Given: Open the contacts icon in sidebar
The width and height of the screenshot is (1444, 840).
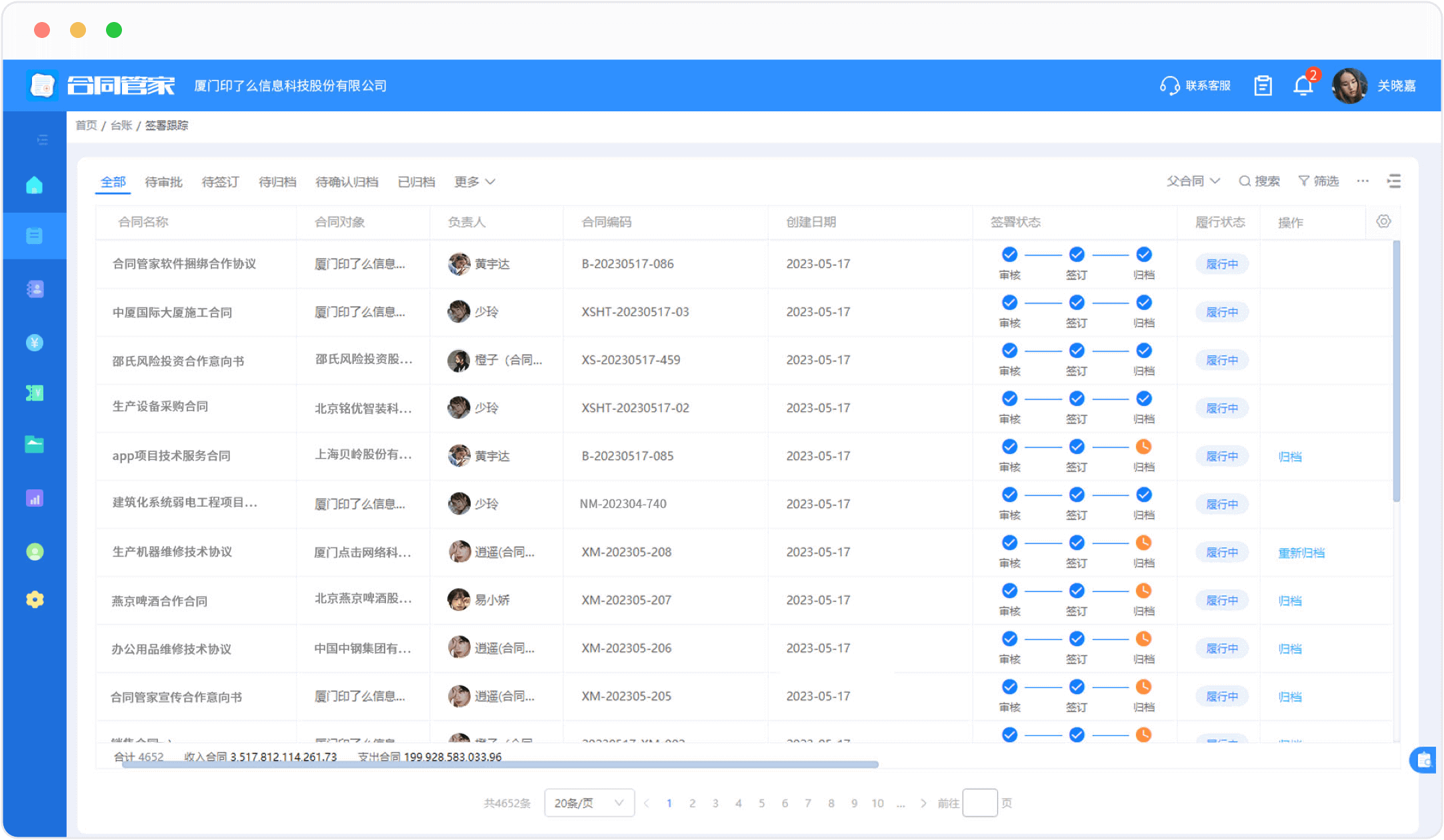Looking at the screenshot, I should point(35,289).
